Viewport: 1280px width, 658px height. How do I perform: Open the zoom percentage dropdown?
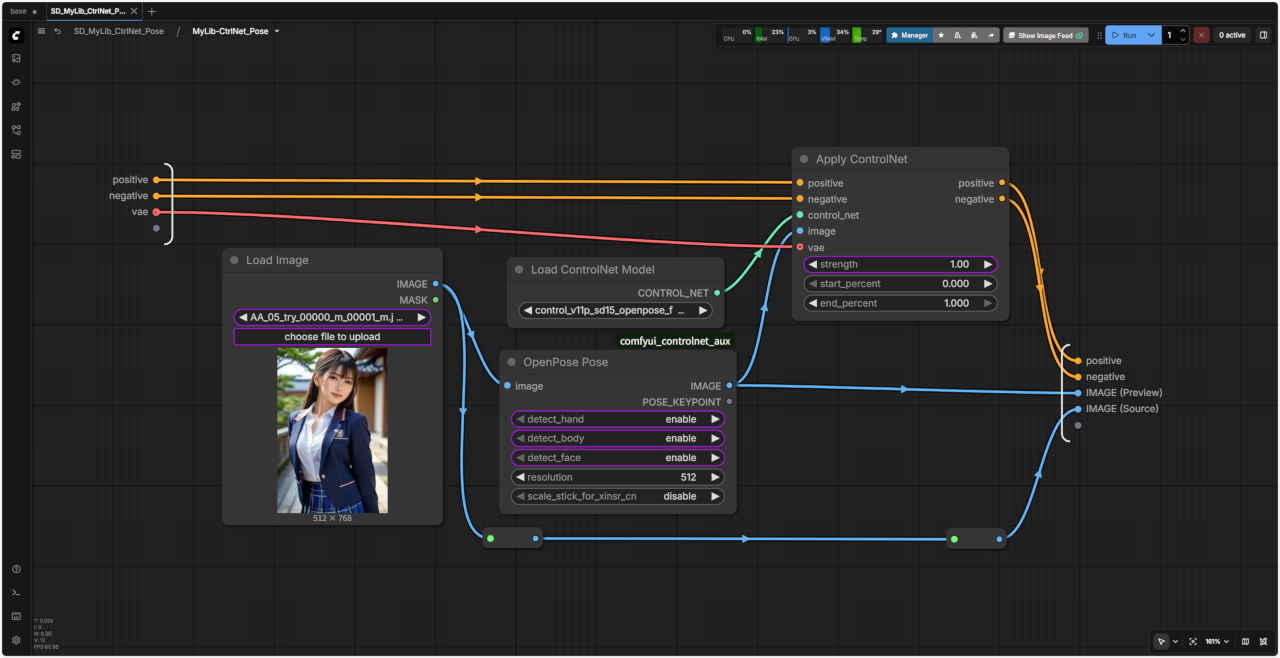(x=1217, y=641)
